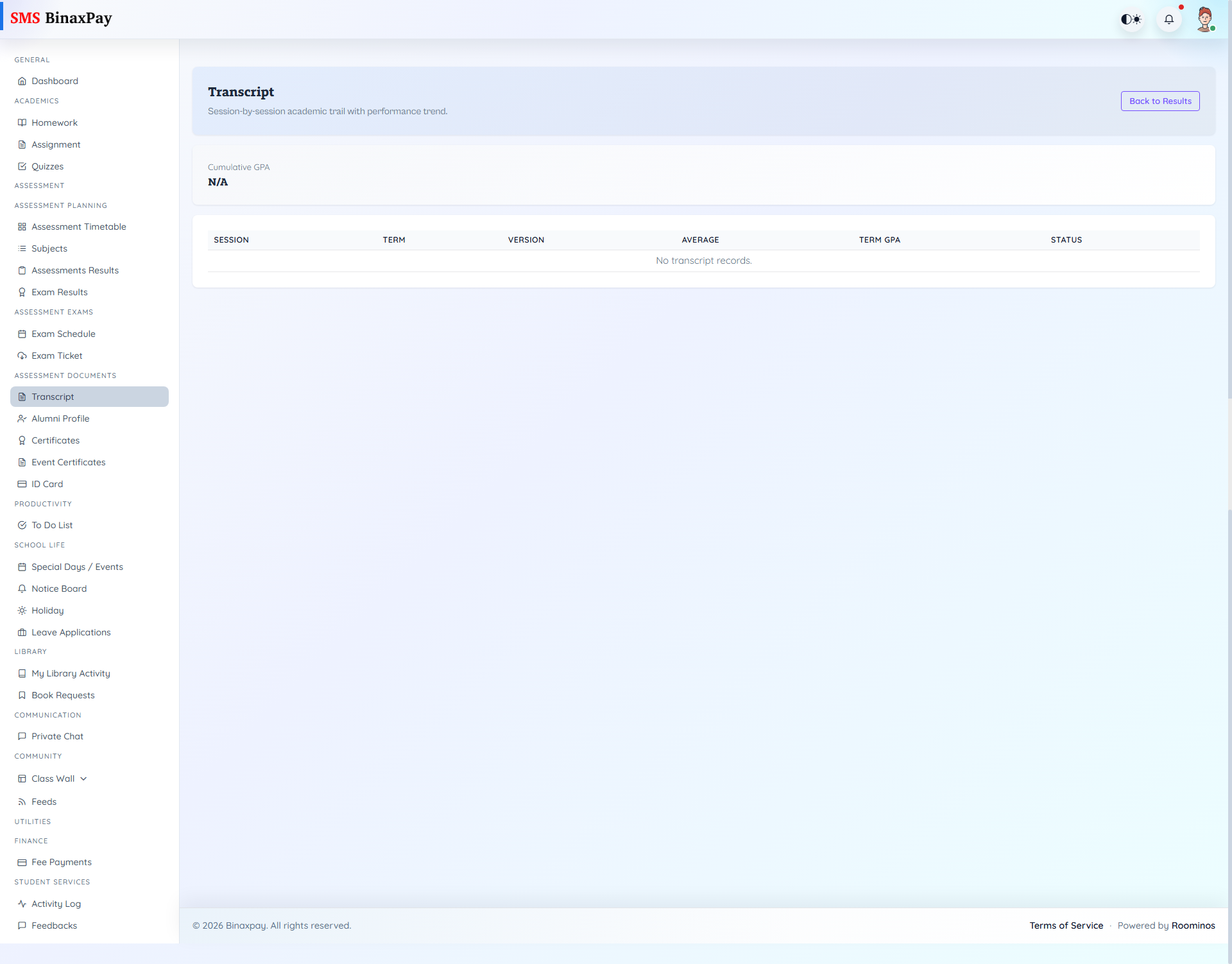
Task: Open the Leave Applications briefcase icon
Action: [22, 632]
